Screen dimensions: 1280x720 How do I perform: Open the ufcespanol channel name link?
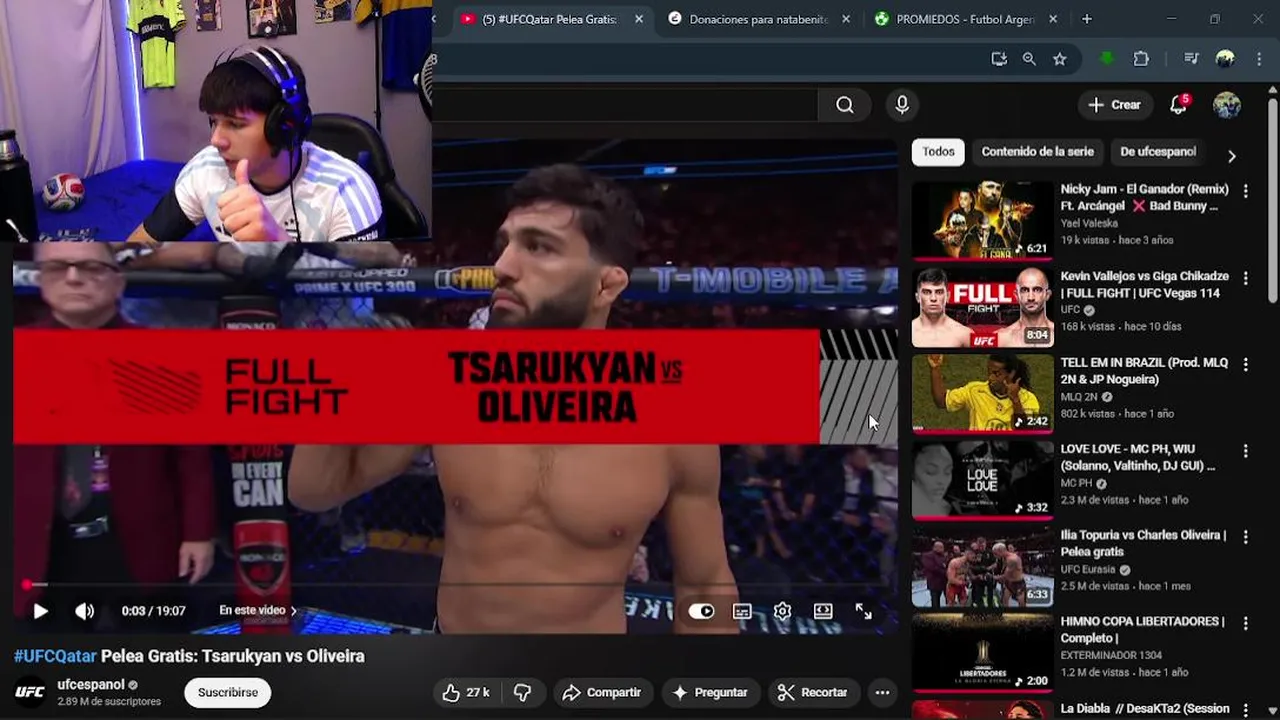point(91,685)
